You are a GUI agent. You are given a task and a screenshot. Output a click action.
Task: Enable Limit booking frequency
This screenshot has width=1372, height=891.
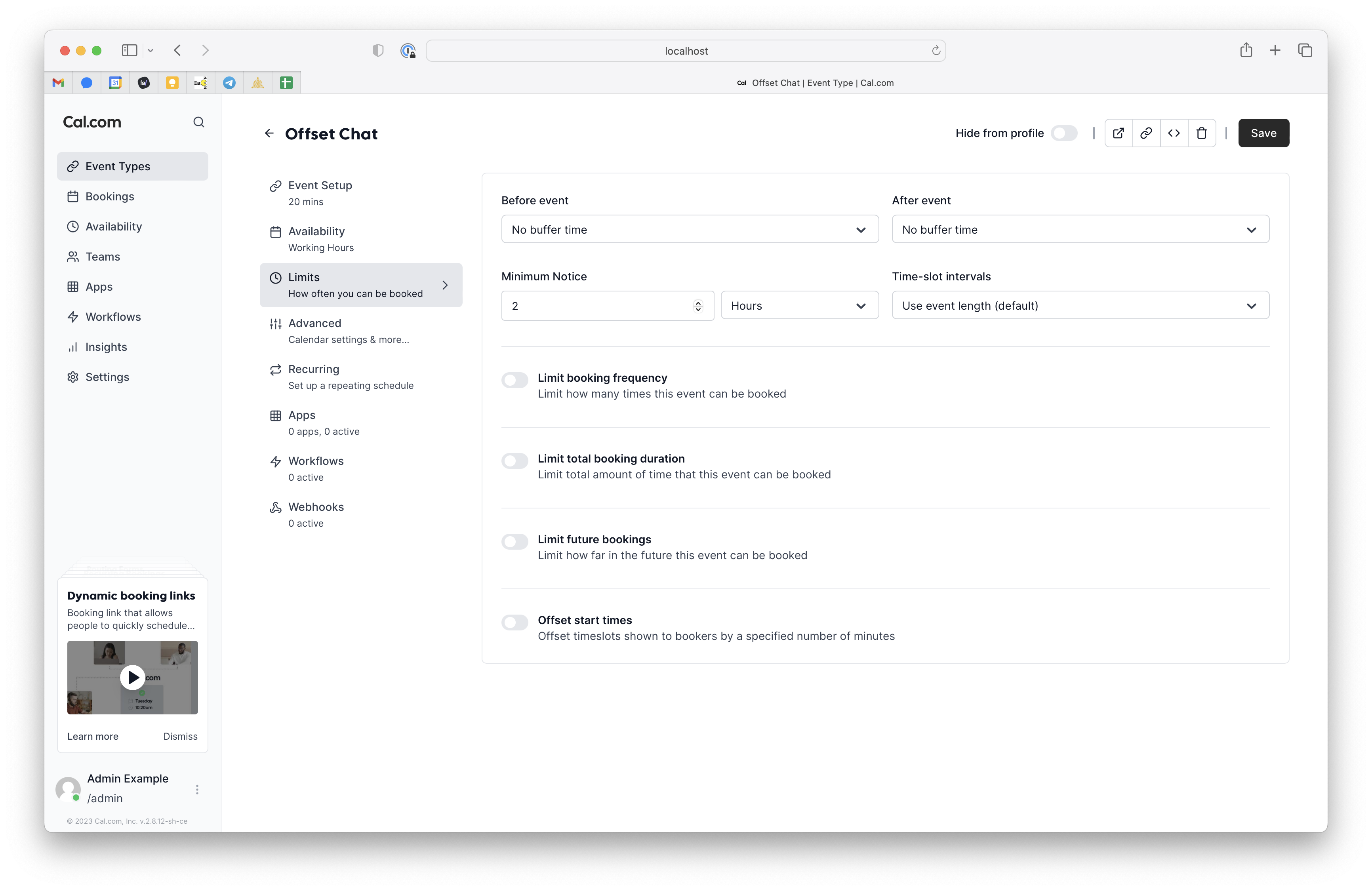(x=514, y=380)
